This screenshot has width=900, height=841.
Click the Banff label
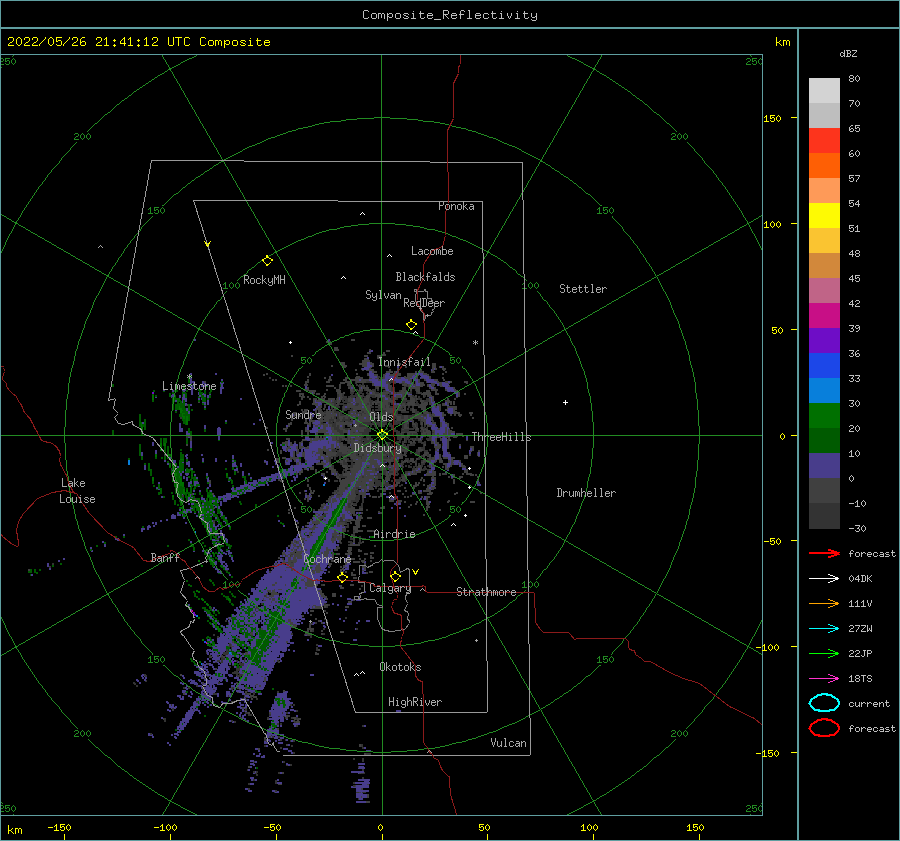[x=165, y=557]
